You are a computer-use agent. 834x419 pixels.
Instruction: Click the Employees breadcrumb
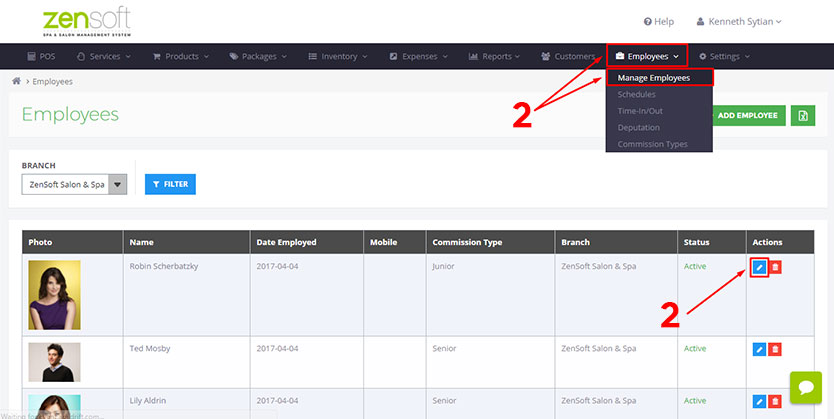(52, 82)
